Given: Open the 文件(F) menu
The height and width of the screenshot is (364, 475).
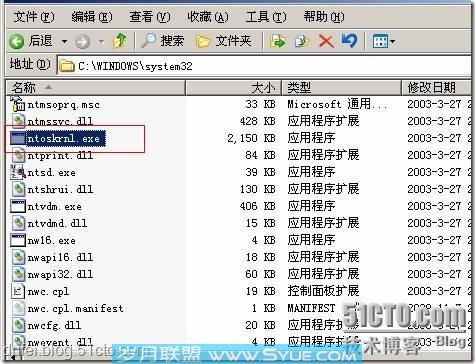Looking at the screenshot, I should click(x=34, y=17).
